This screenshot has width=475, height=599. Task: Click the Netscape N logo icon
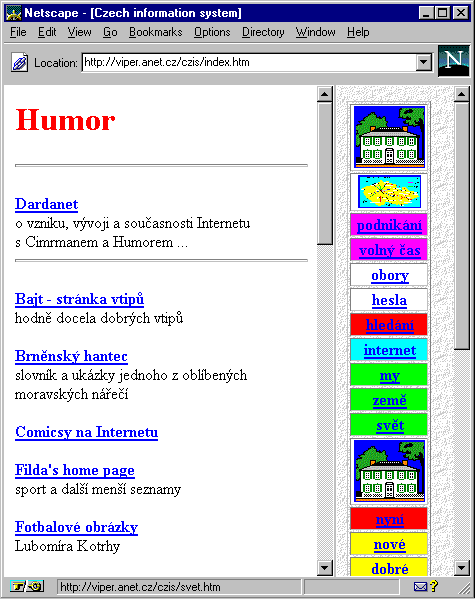(454, 61)
